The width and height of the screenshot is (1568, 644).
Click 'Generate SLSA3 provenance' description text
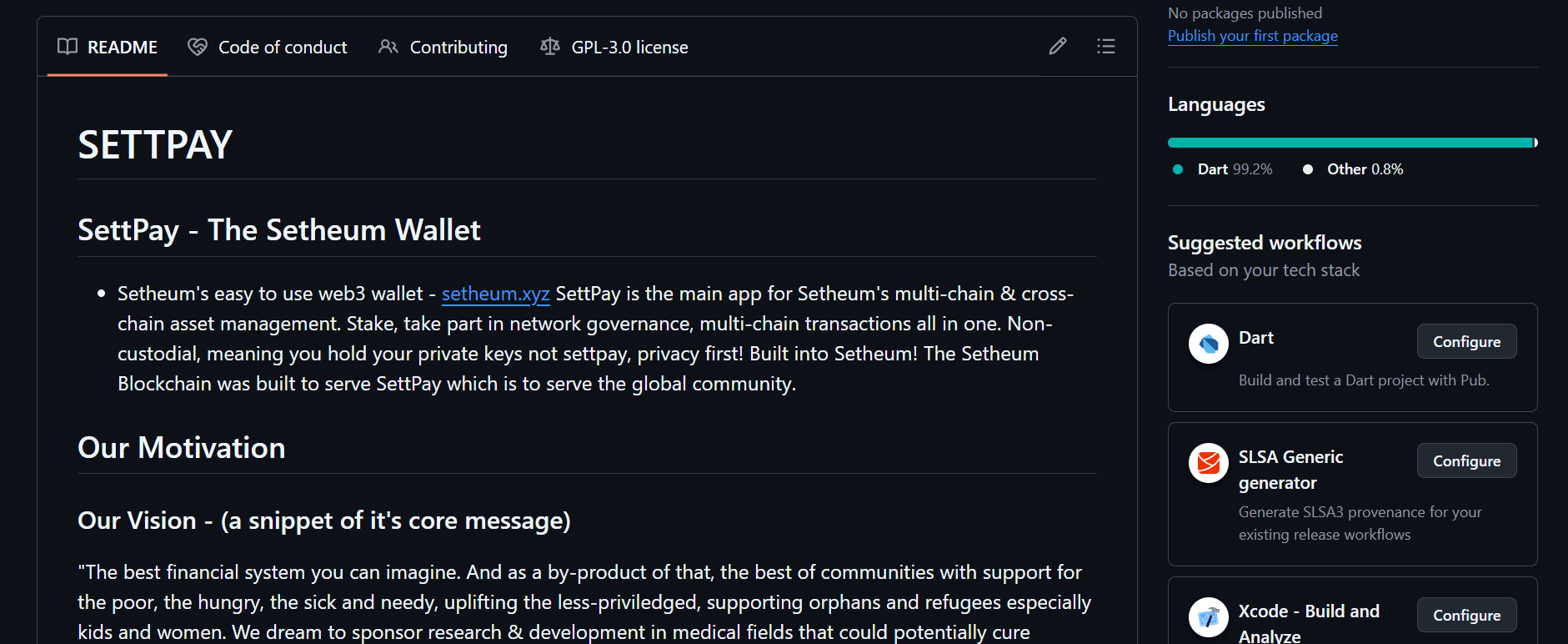1360,523
